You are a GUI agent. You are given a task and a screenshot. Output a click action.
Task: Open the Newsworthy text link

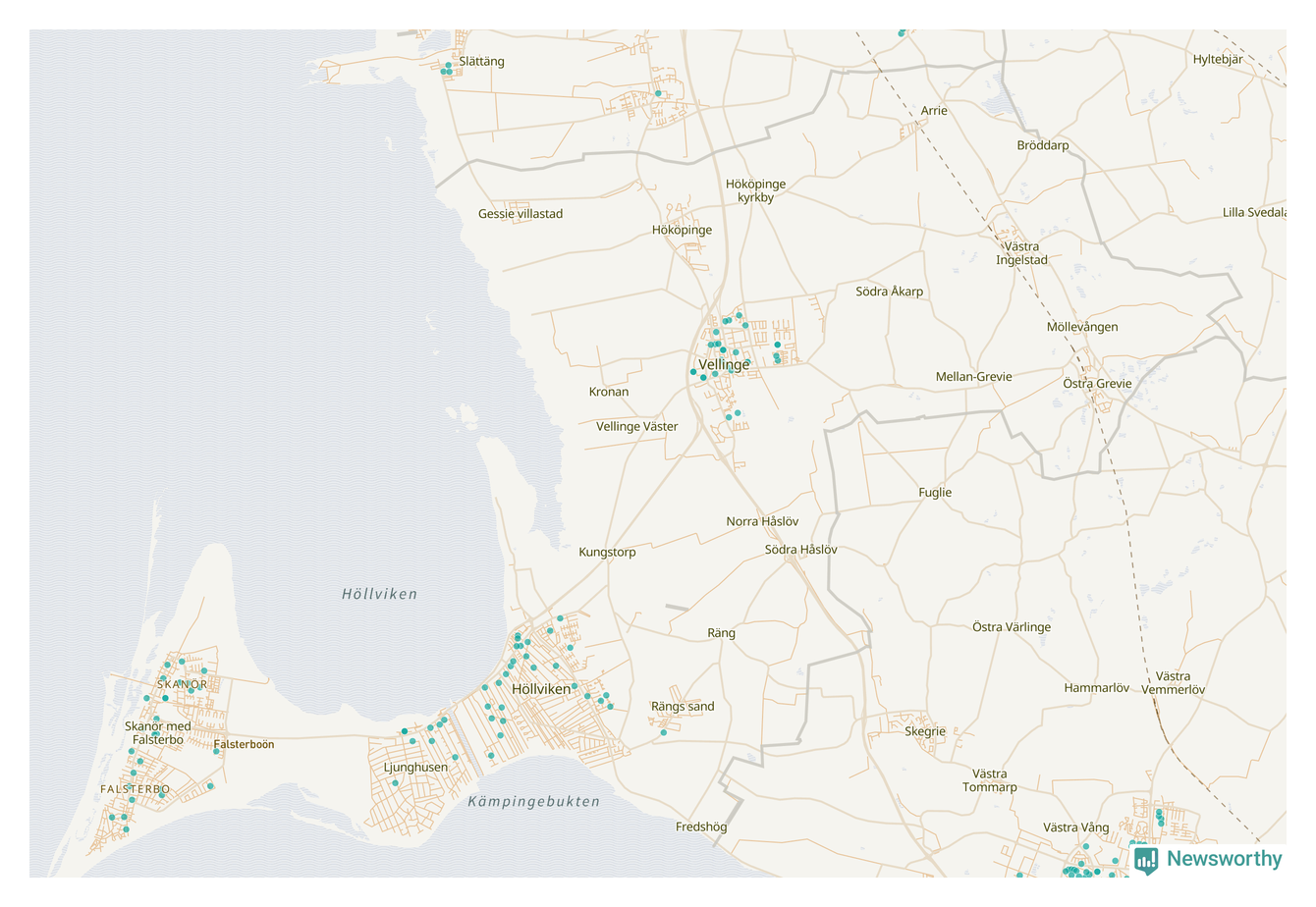coord(1224,859)
